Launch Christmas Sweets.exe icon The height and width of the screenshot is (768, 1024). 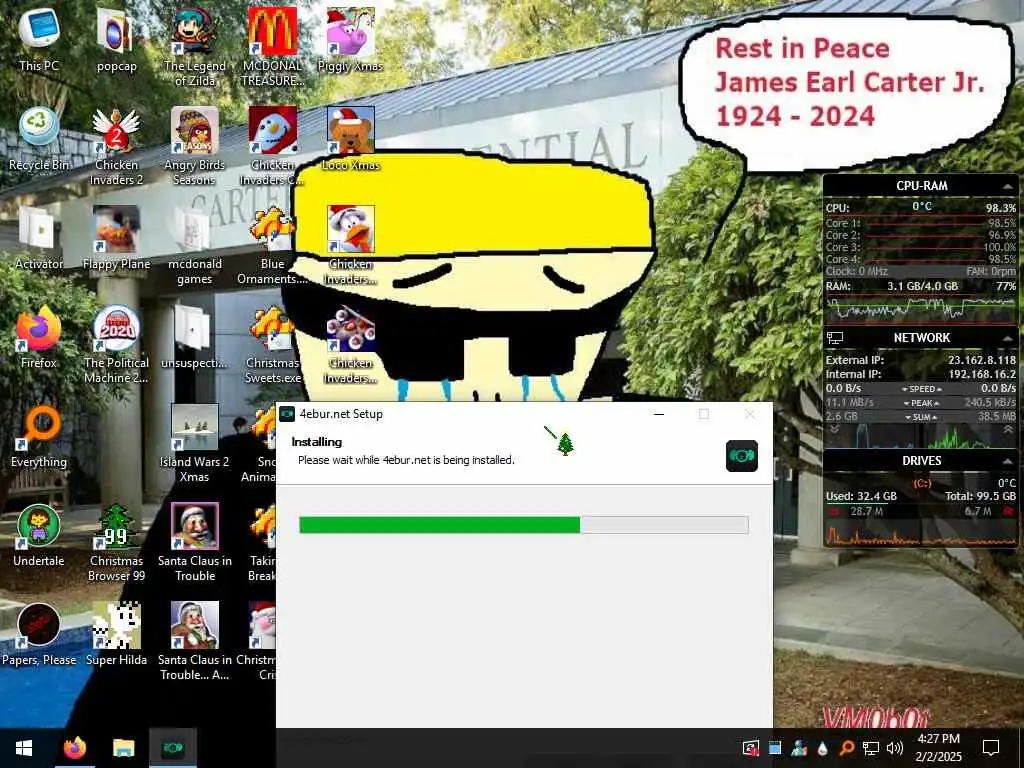pyautogui.click(x=272, y=344)
